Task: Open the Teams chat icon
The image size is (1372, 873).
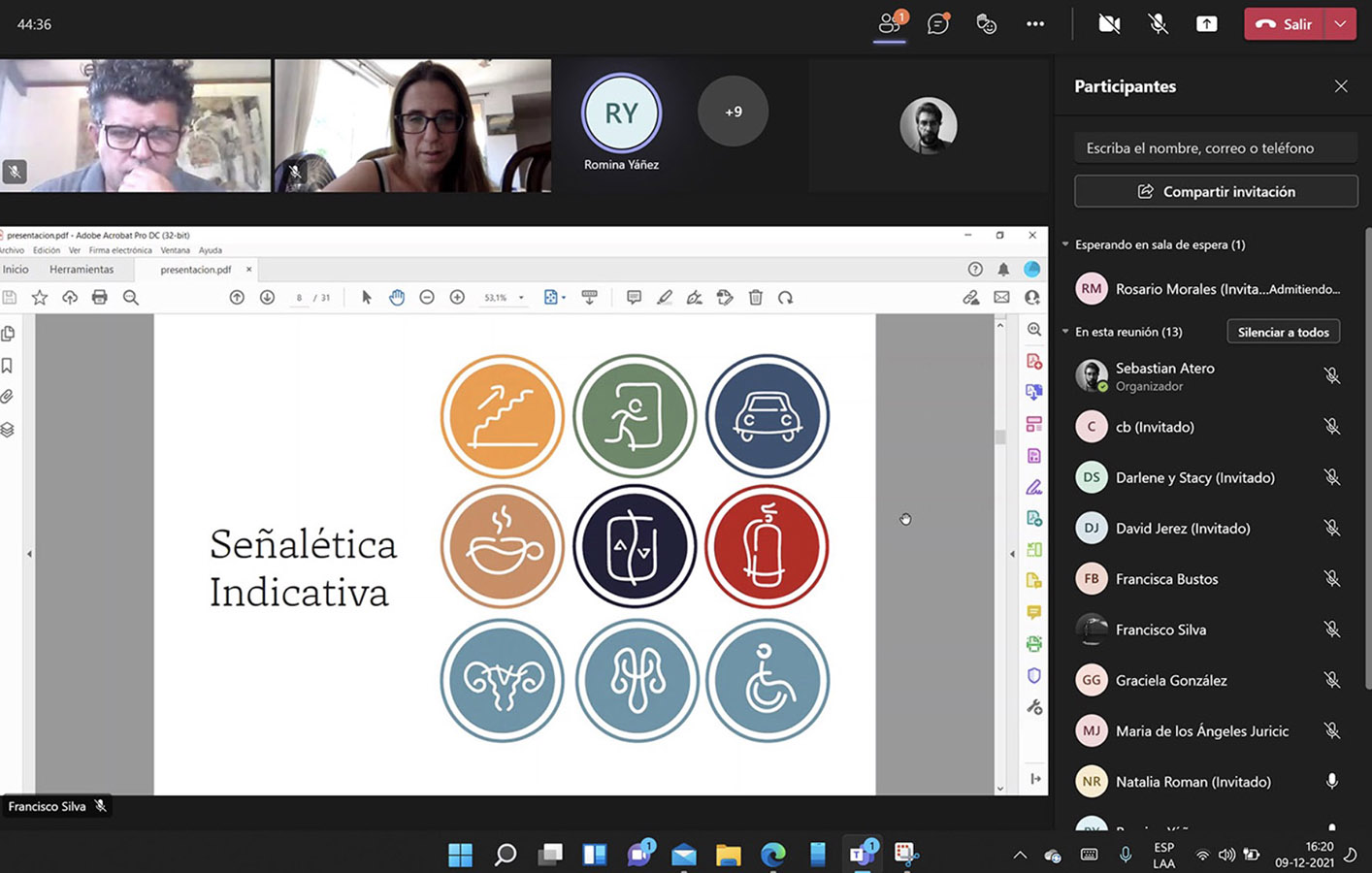Action: (x=937, y=24)
